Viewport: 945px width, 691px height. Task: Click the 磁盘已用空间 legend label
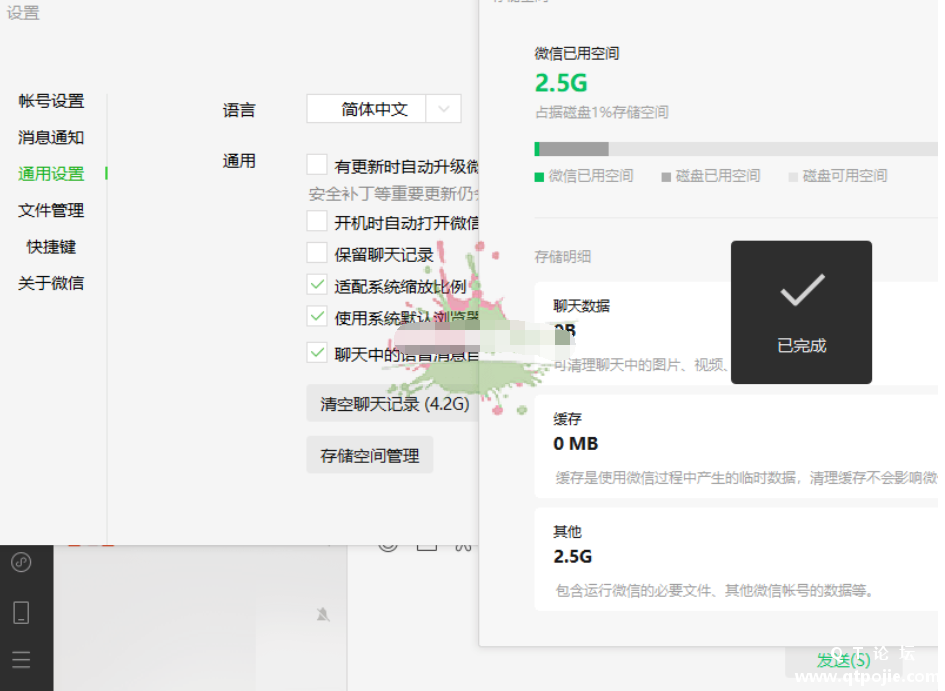pyautogui.click(x=718, y=175)
